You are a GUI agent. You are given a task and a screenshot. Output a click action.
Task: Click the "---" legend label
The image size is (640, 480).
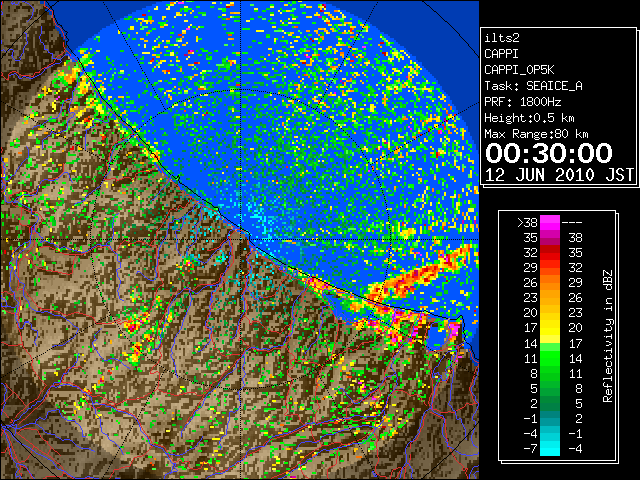tap(572, 222)
